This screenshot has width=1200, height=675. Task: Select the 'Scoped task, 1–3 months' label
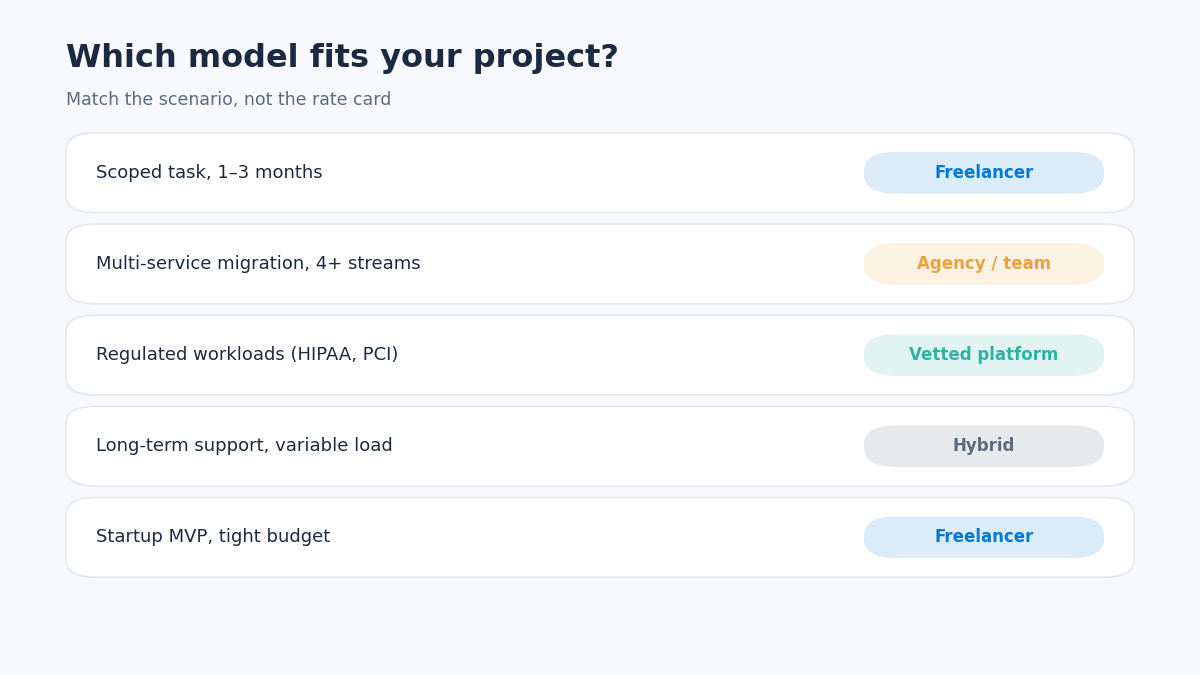(209, 173)
